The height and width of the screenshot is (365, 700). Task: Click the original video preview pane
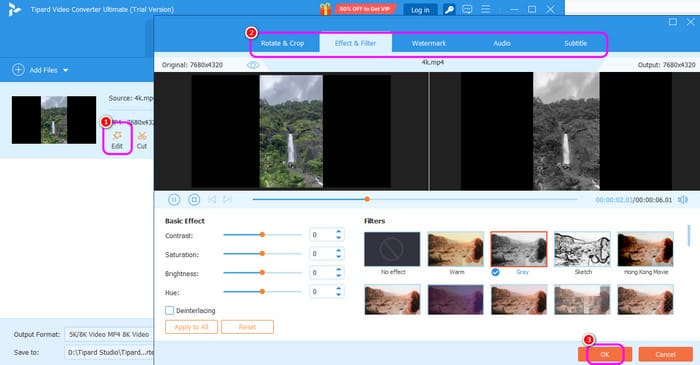pyautogui.click(x=291, y=131)
